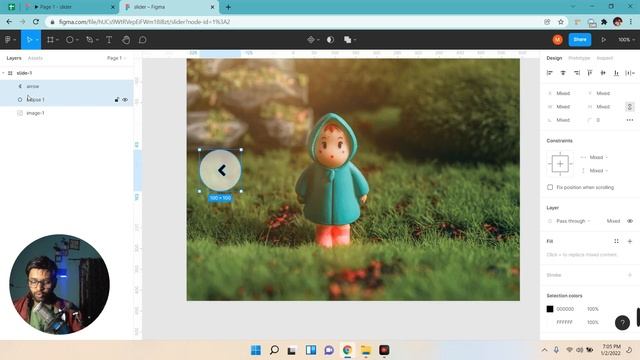This screenshot has height=360, width=640.
Task: Open the 100% zoom dropdown
Action: pos(626,40)
